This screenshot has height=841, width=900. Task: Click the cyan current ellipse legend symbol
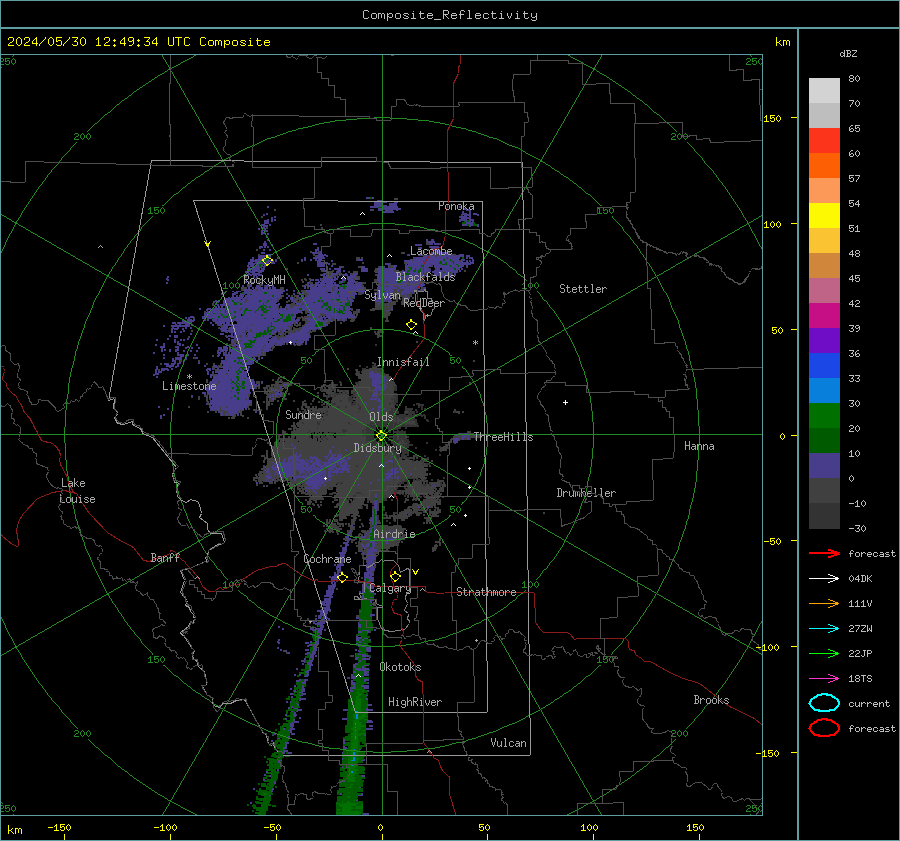824,703
